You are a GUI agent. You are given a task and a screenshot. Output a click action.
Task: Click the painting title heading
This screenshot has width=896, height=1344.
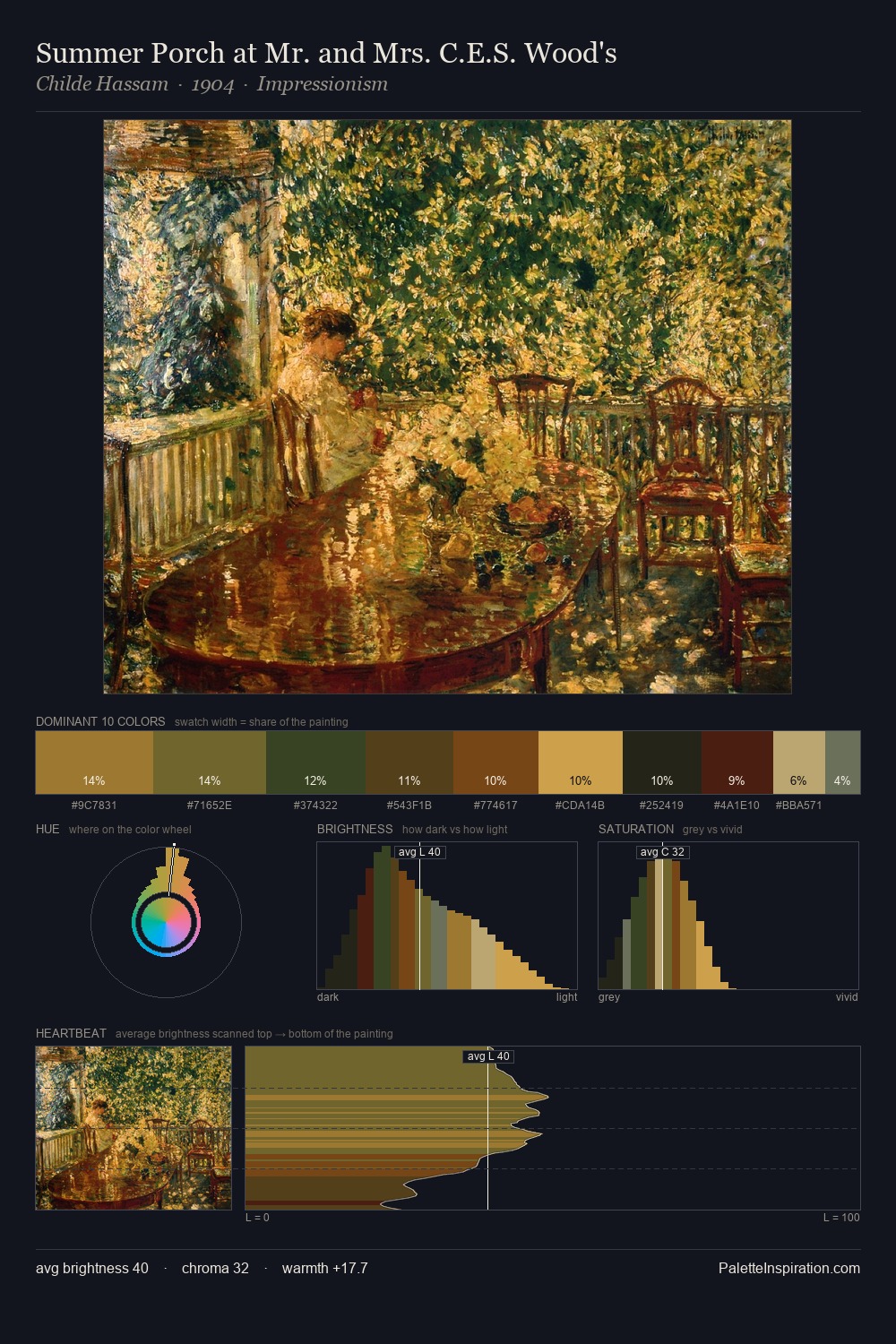click(326, 53)
